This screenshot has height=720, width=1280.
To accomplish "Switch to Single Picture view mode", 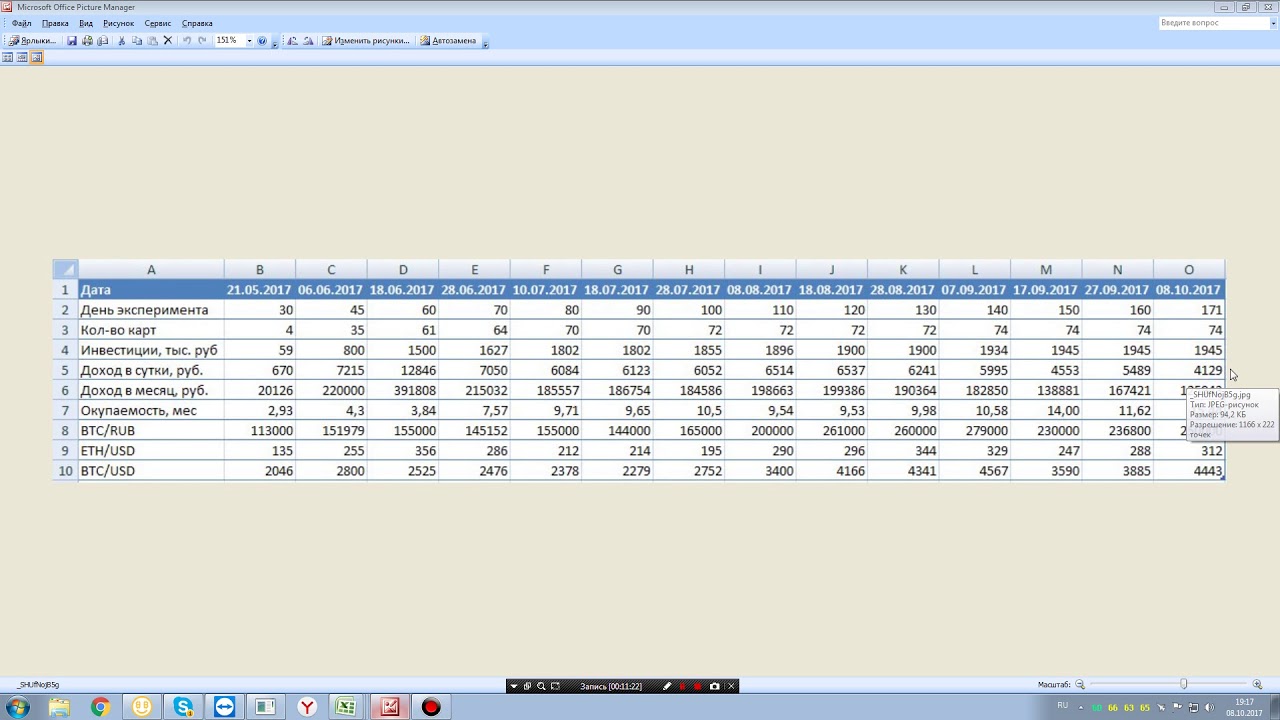I will click(37, 58).
